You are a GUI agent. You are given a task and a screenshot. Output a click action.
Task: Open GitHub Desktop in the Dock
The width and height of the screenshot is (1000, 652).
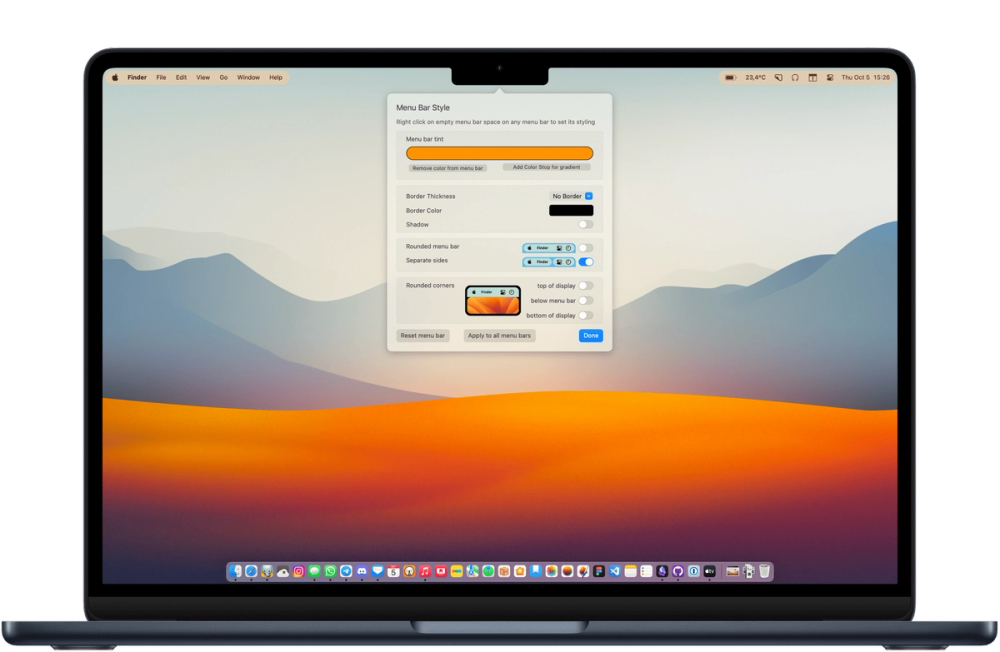(678, 571)
